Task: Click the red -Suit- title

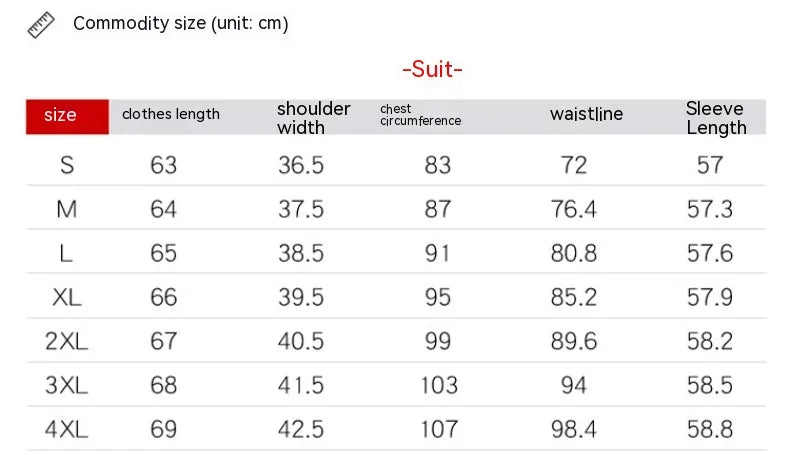Action: [432, 69]
